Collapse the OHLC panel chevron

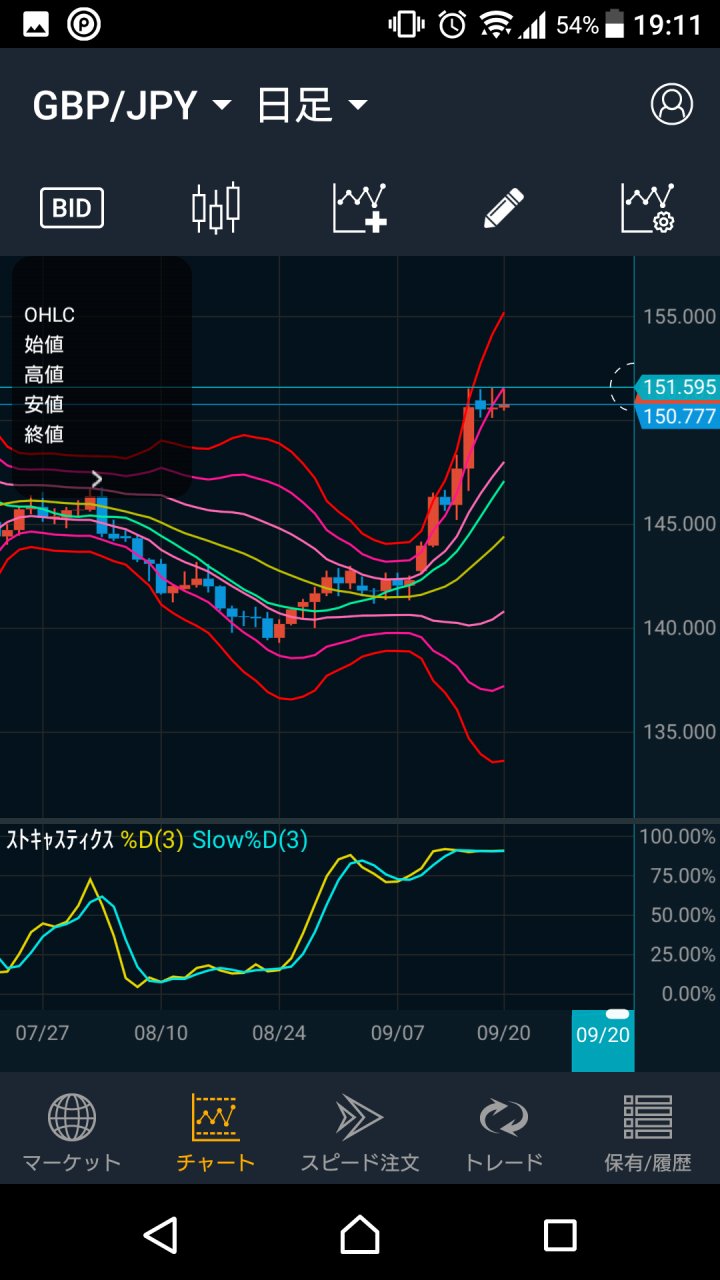(x=97, y=479)
